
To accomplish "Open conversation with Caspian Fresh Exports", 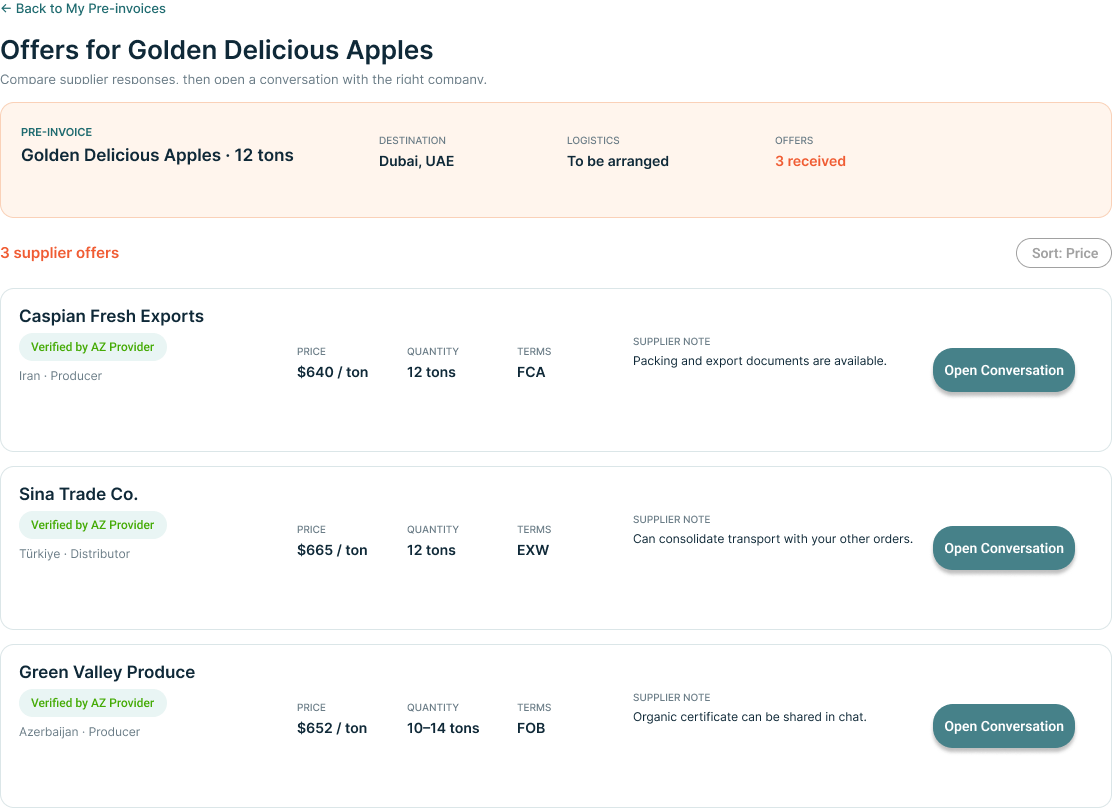I will pyautogui.click(x=1003, y=370).
